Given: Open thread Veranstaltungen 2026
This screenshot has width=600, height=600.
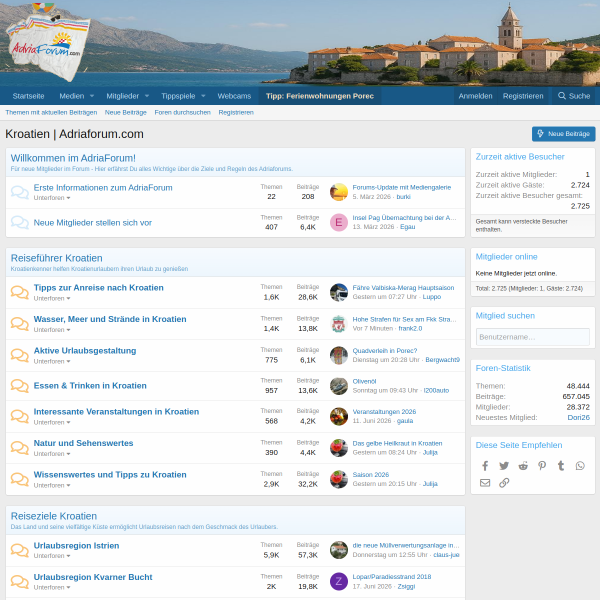Looking at the screenshot, I should pos(384,412).
